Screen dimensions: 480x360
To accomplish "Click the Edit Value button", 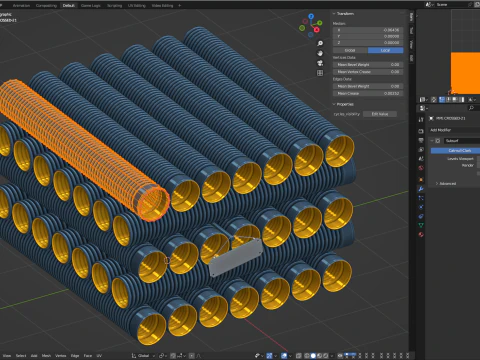I will (380, 114).
